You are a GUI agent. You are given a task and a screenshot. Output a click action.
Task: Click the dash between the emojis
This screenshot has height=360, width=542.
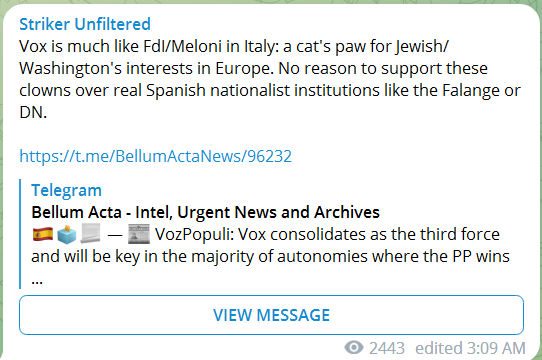coord(115,234)
